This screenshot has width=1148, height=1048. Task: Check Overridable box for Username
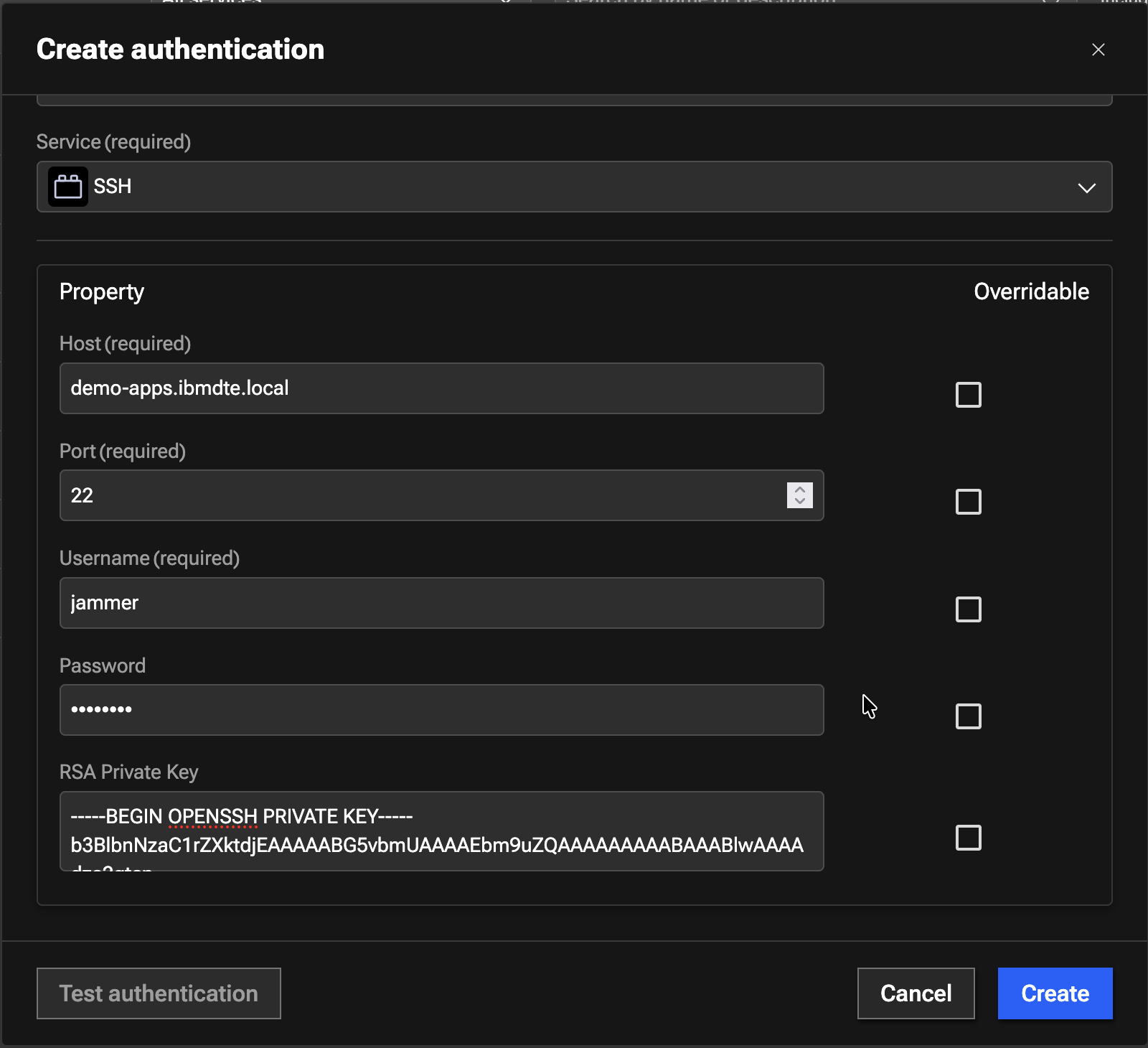pyautogui.click(x=968, y=609)
